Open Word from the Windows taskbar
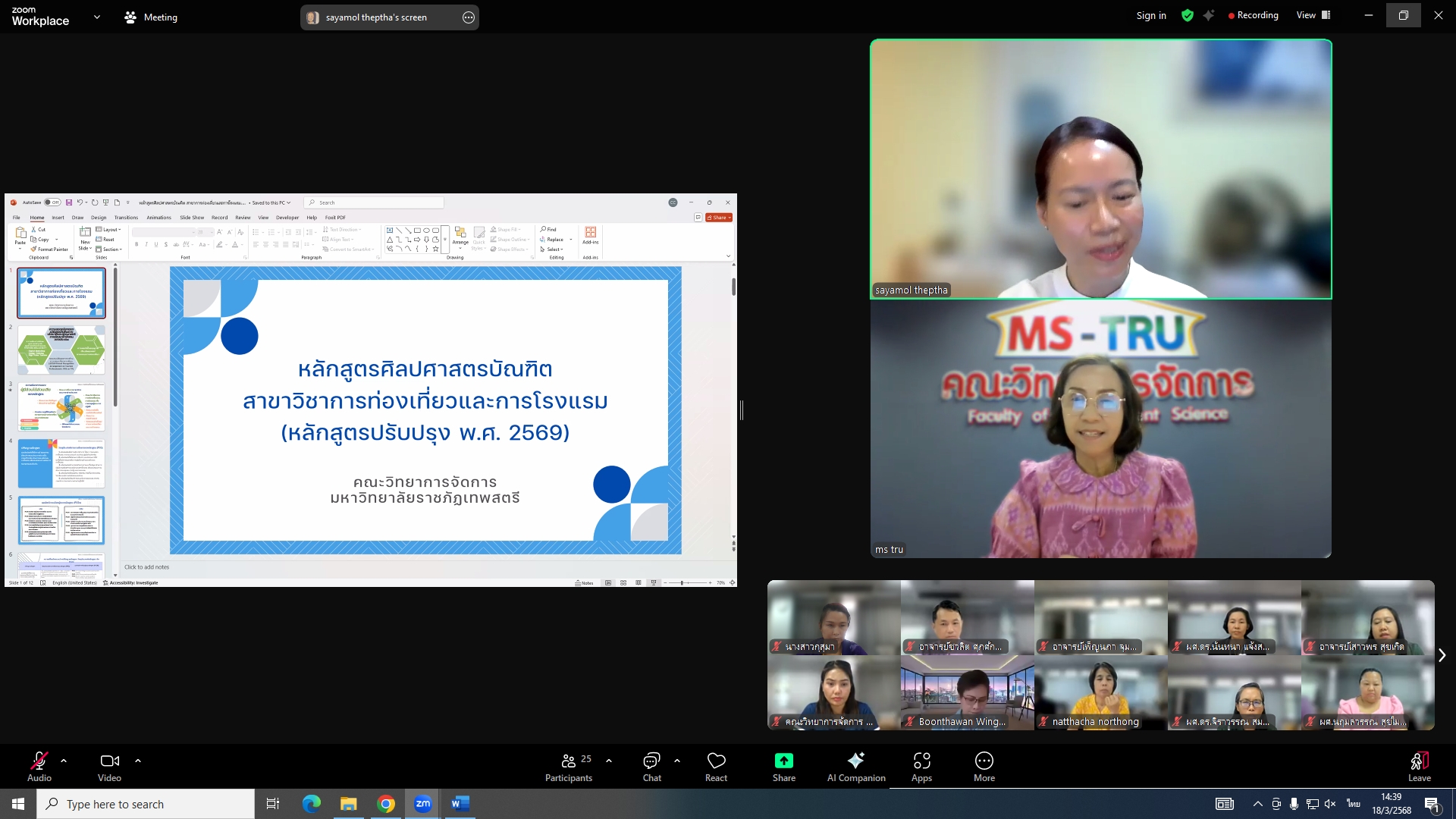 point(460,804)
